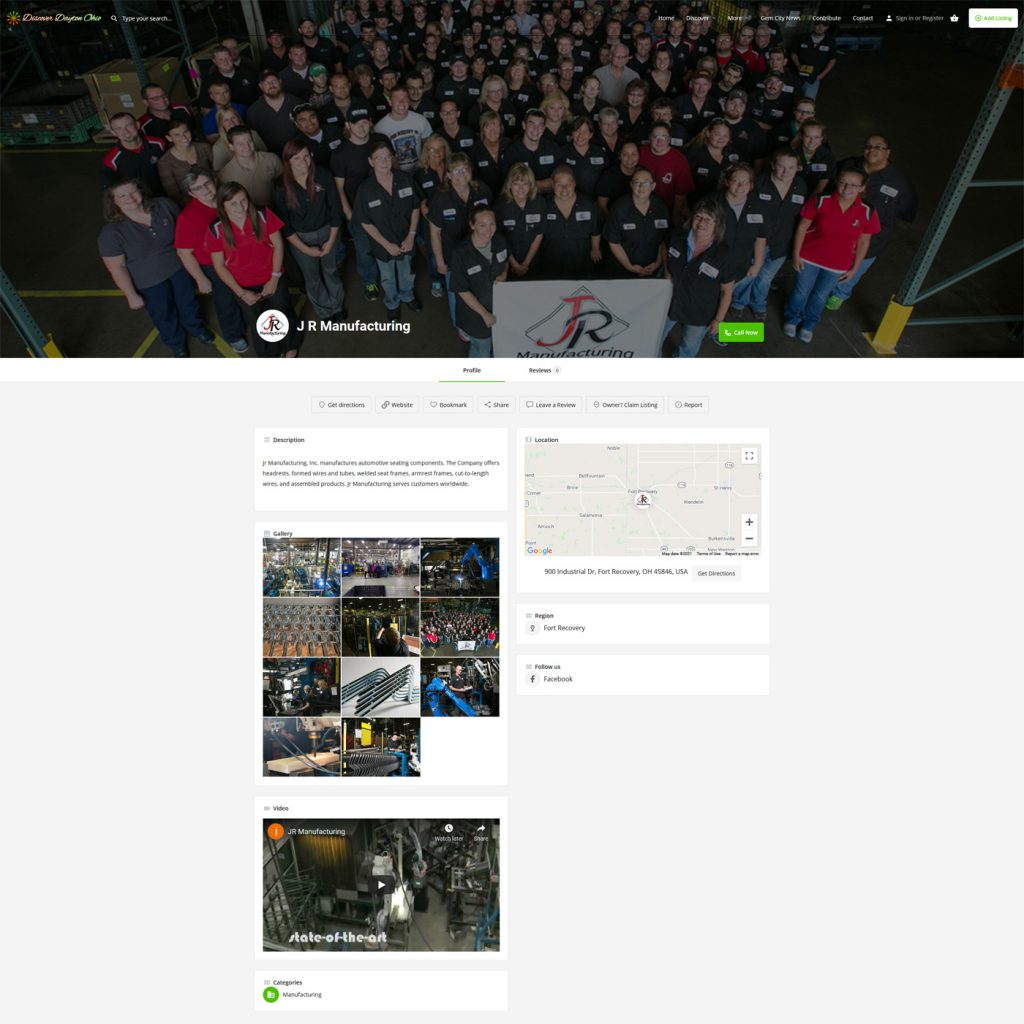The width and height of the screenshot is (1024, 1024).
Task: Click Get Directions beside the address
Action: click(x=716, y=573)
